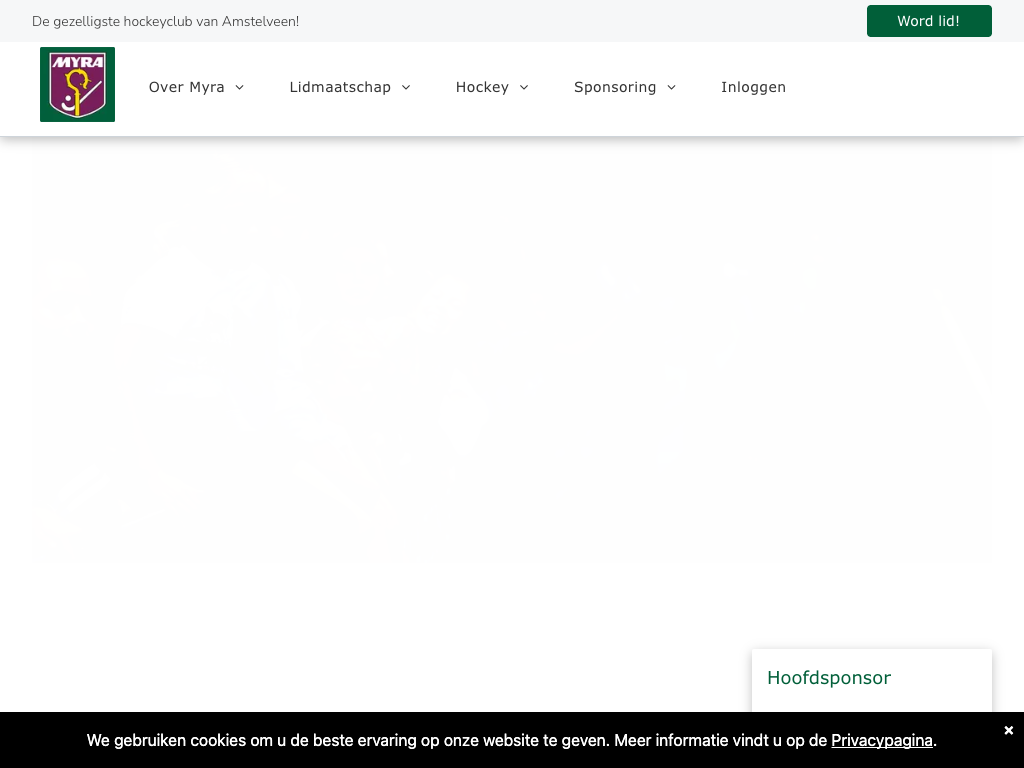Image resolution: width=1024 pixels, height=768 pixels.
Task: Expand the chevron next to Sponsoring
Action: click(x=671, y=88)
